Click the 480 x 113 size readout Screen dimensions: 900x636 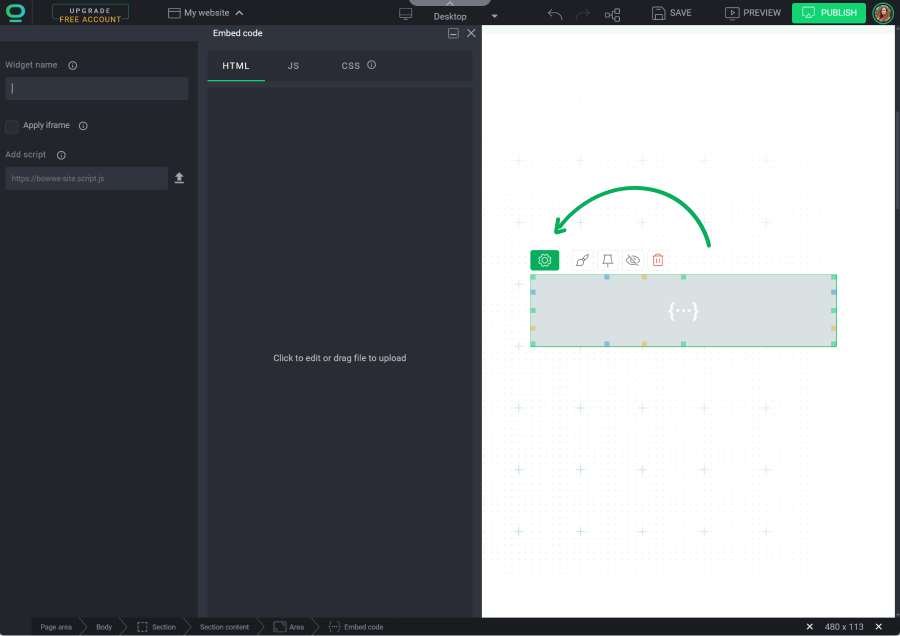844,627
